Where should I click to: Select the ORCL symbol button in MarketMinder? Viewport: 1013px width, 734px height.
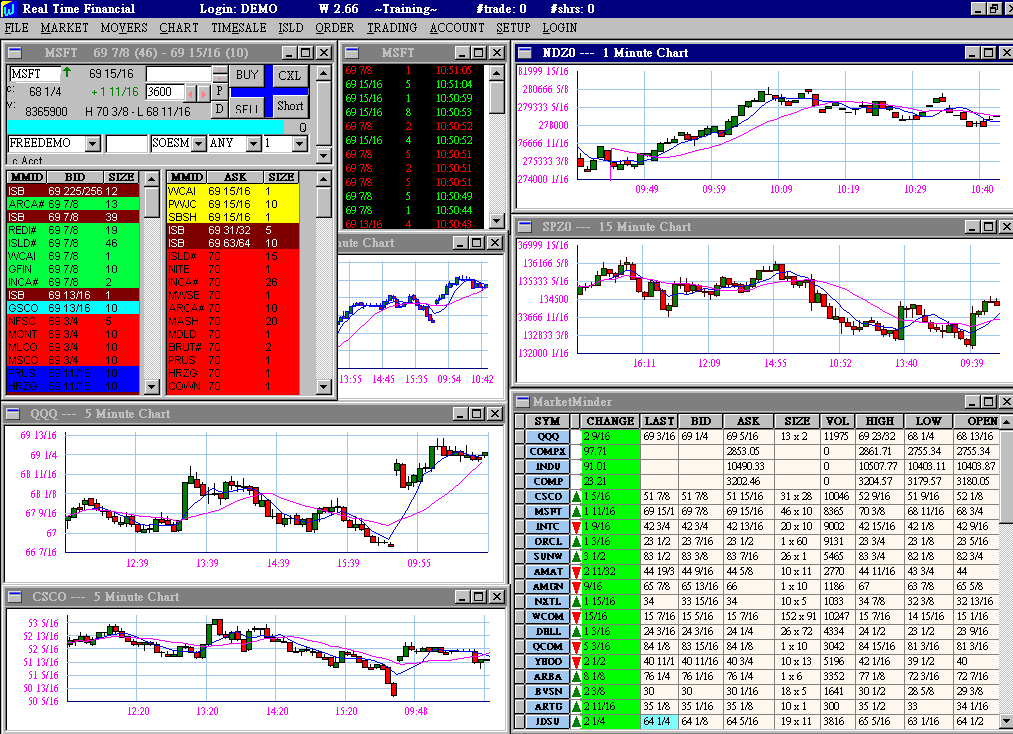click(548, 541)
